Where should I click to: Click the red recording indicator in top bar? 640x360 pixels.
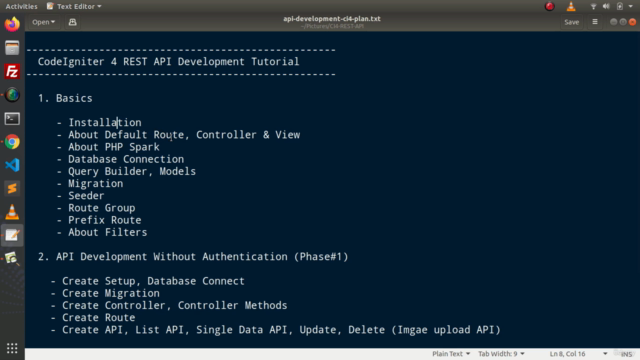click(550, 6)
